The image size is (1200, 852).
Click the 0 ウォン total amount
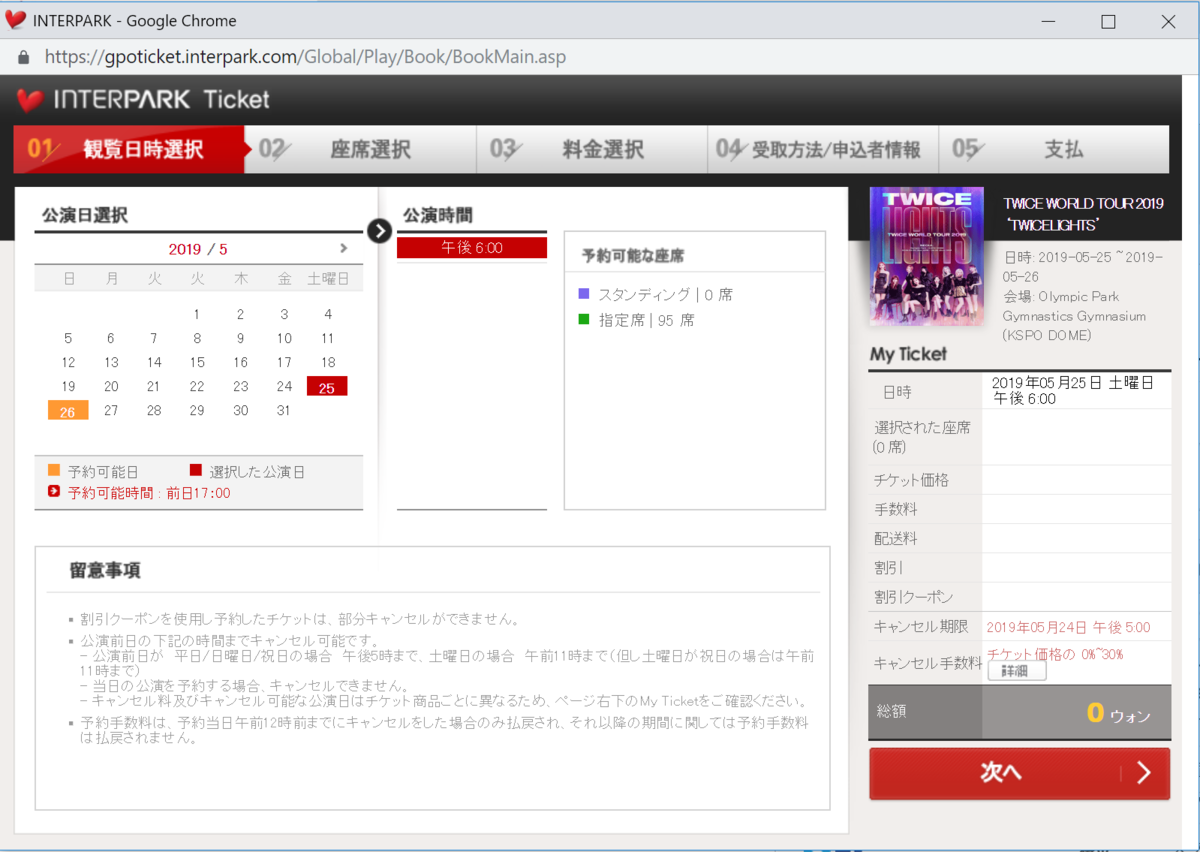(x=1118, y=714)
